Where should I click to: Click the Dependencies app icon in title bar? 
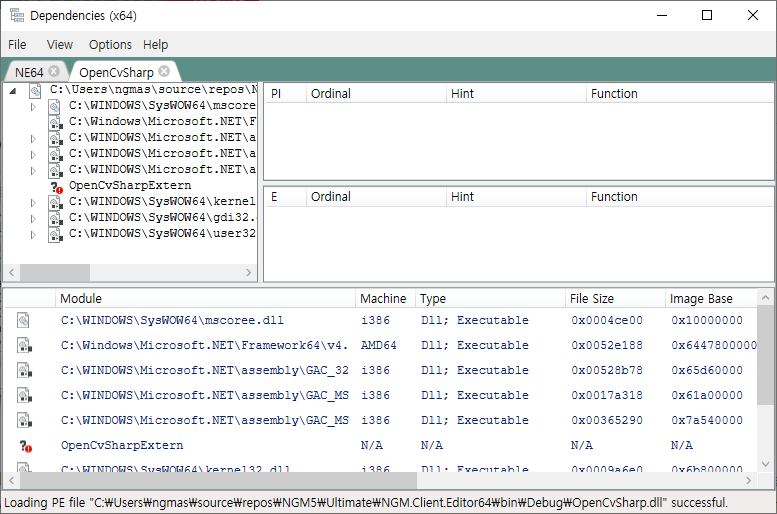[x=17, y=15]
